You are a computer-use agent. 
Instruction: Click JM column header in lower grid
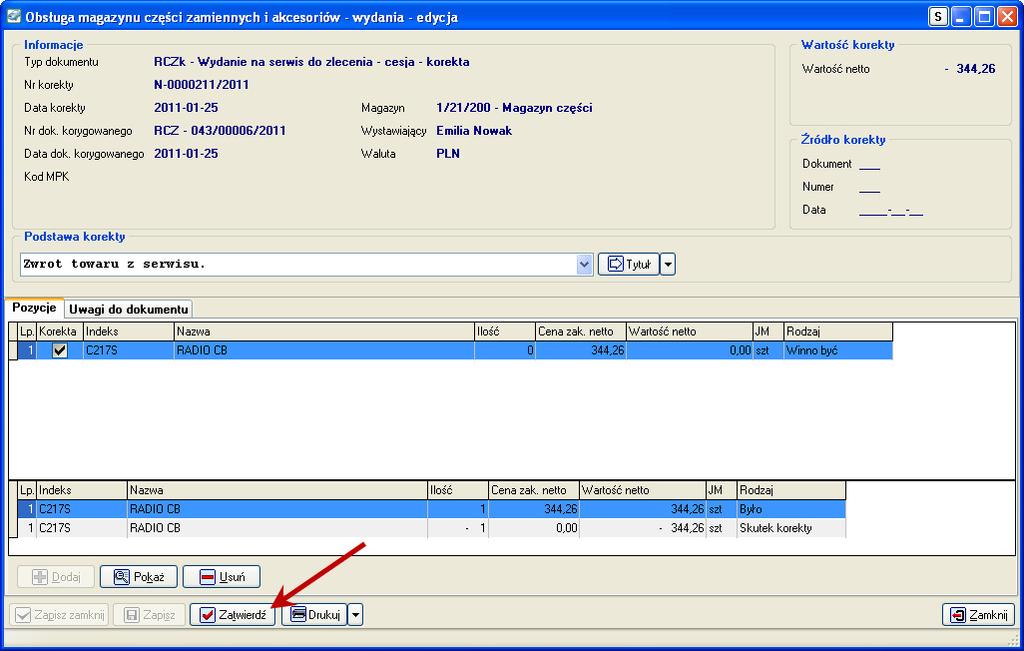tap(721, 490)
